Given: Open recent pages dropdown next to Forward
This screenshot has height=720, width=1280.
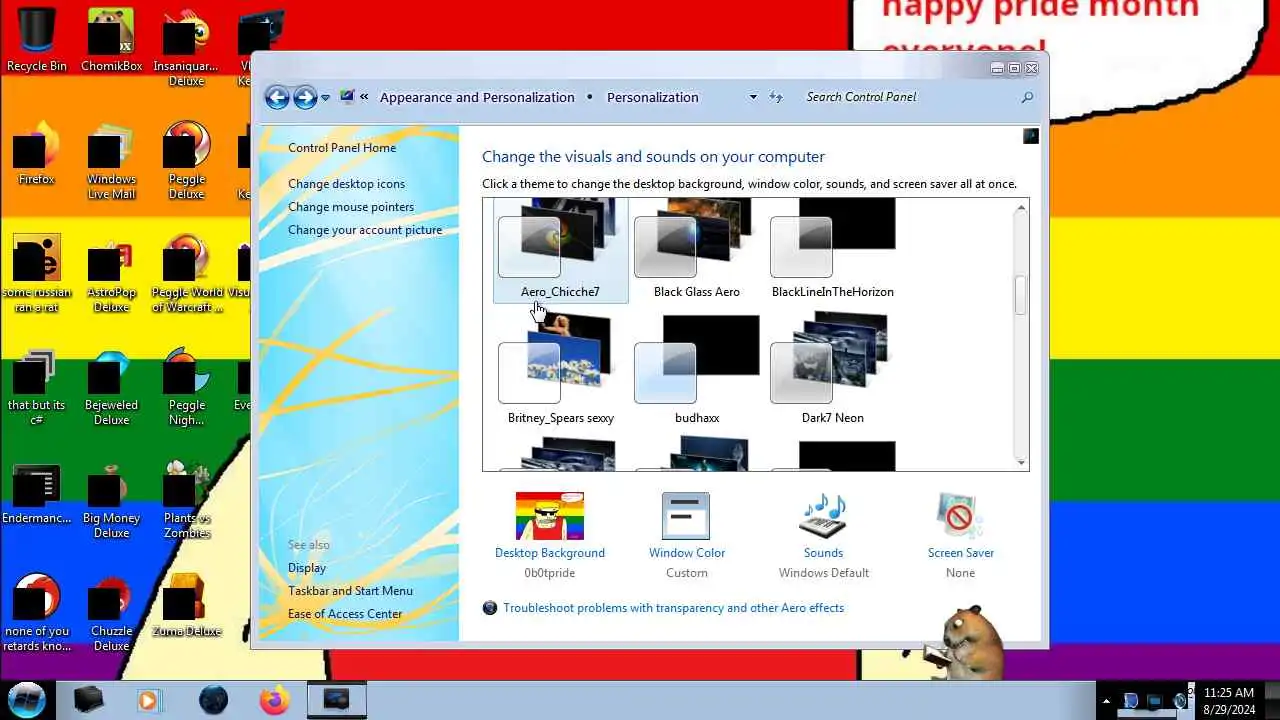Looking at the screenshot, I should [x=325, y=98].
